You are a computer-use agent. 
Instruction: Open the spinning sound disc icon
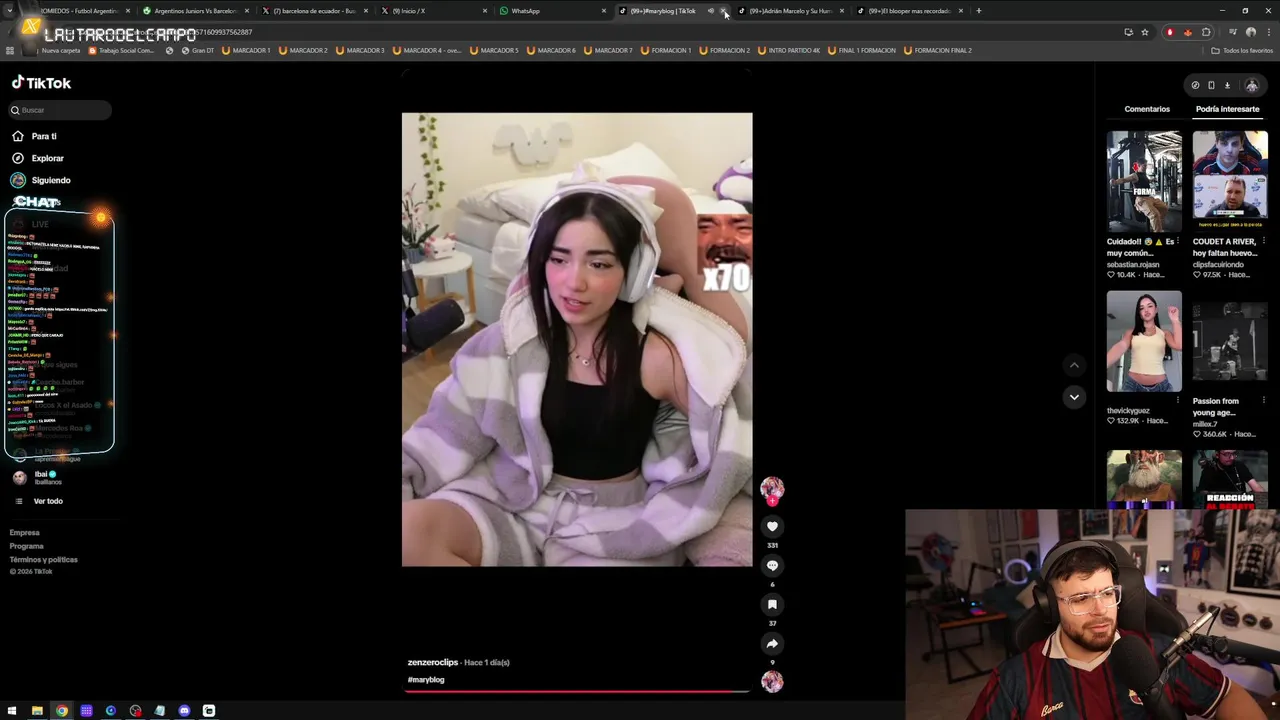click(772, 682)
